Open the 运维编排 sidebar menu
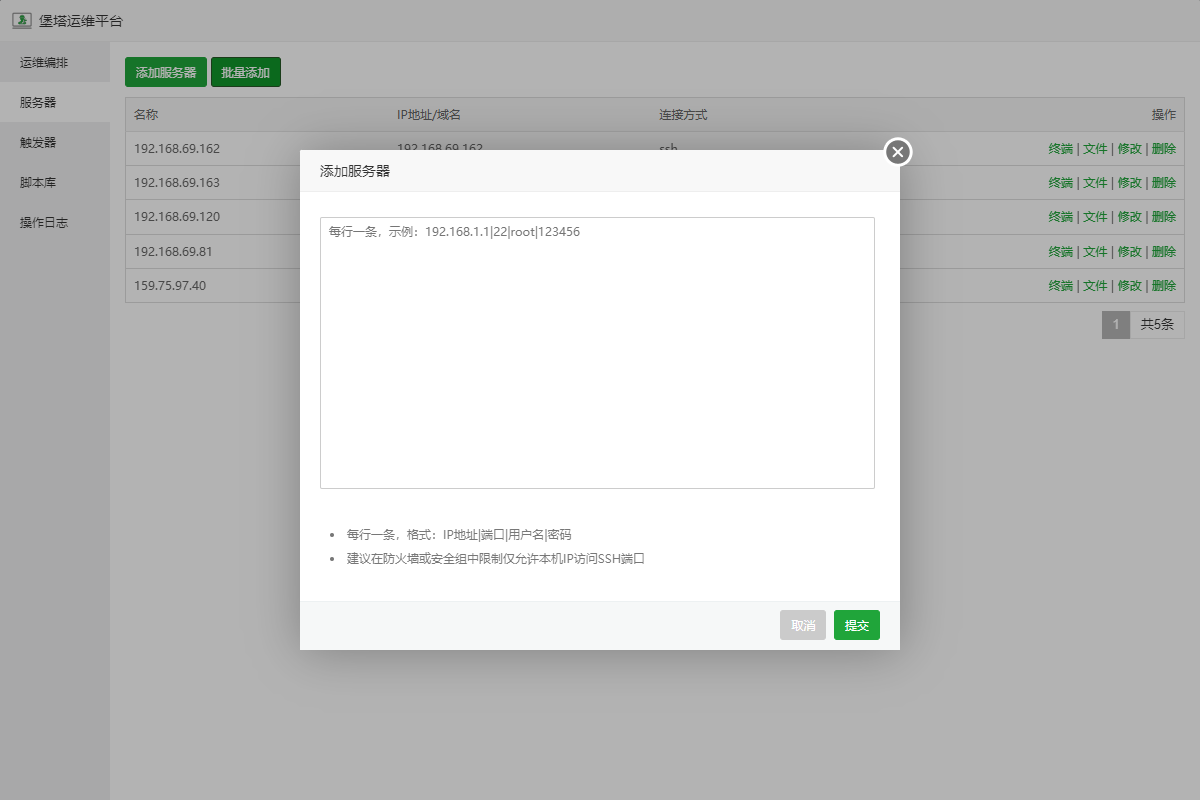The image size is (1200, 800). [x=44, y=62]
